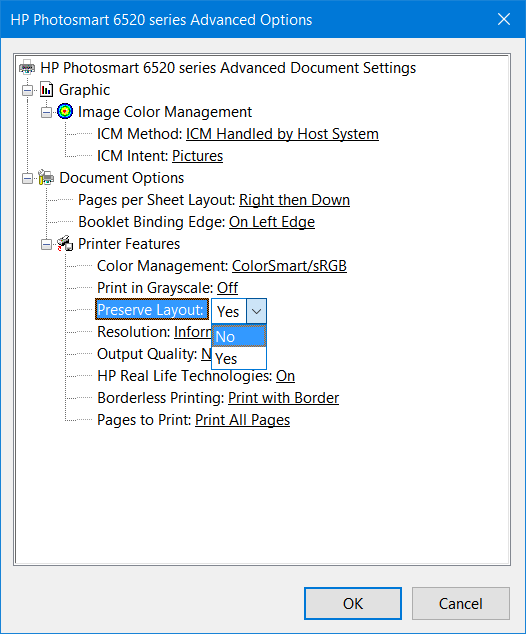Collapse the Image Color Management node
Screen dimensions: 526x634
coord(46,112)
